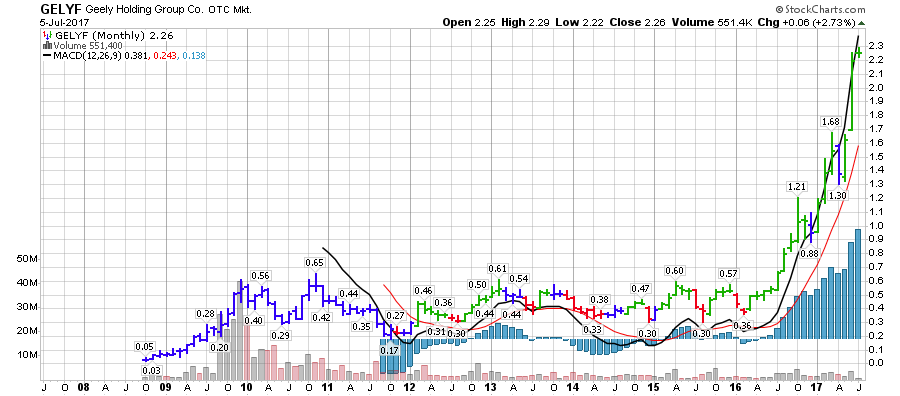The height and width of the screenshot is (396, 900).
Task: Click the '14' year label on time axis
Action: point(573,388)
